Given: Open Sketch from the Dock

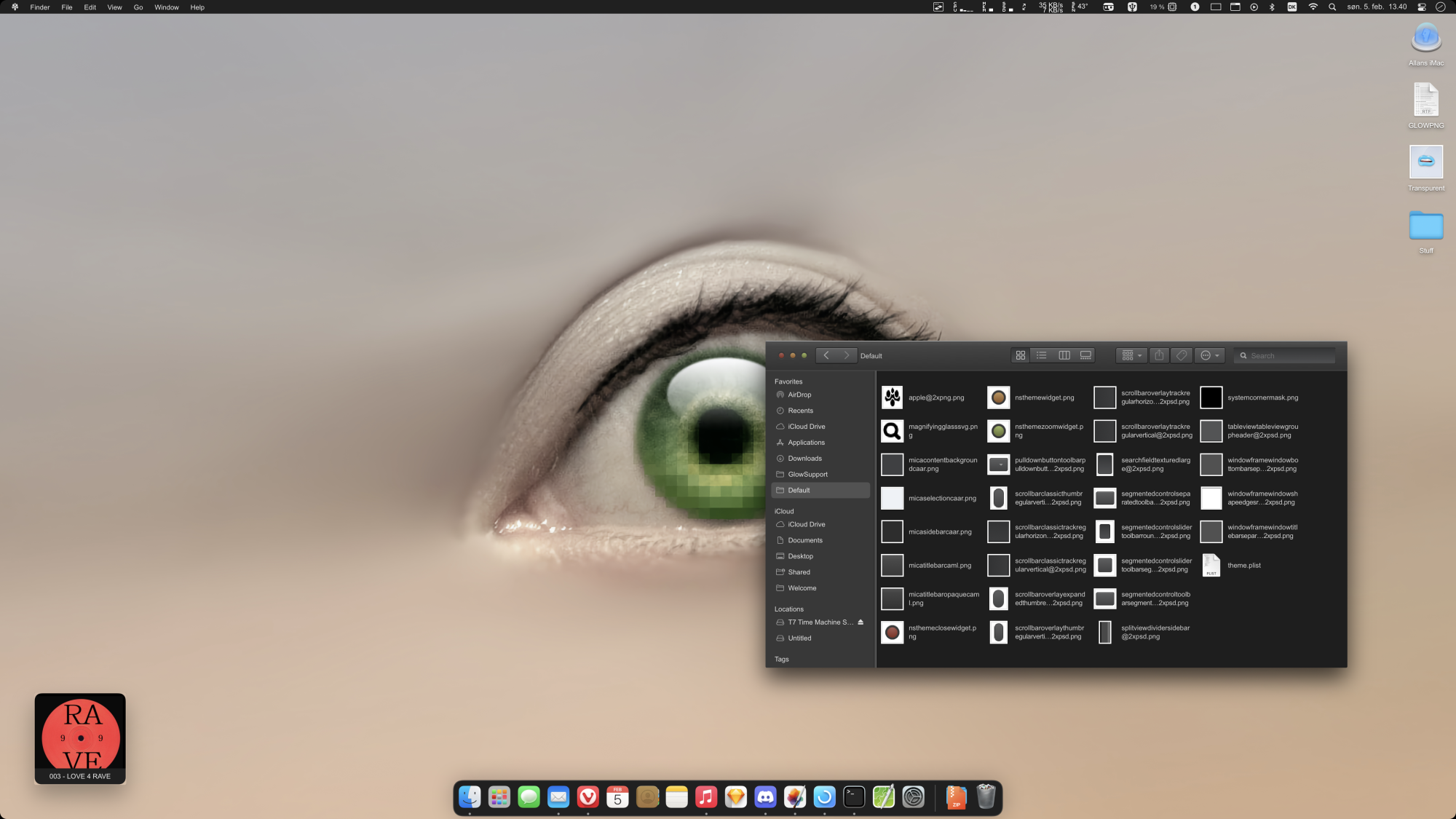Looking at the screenshot, I should pos(736,797).
